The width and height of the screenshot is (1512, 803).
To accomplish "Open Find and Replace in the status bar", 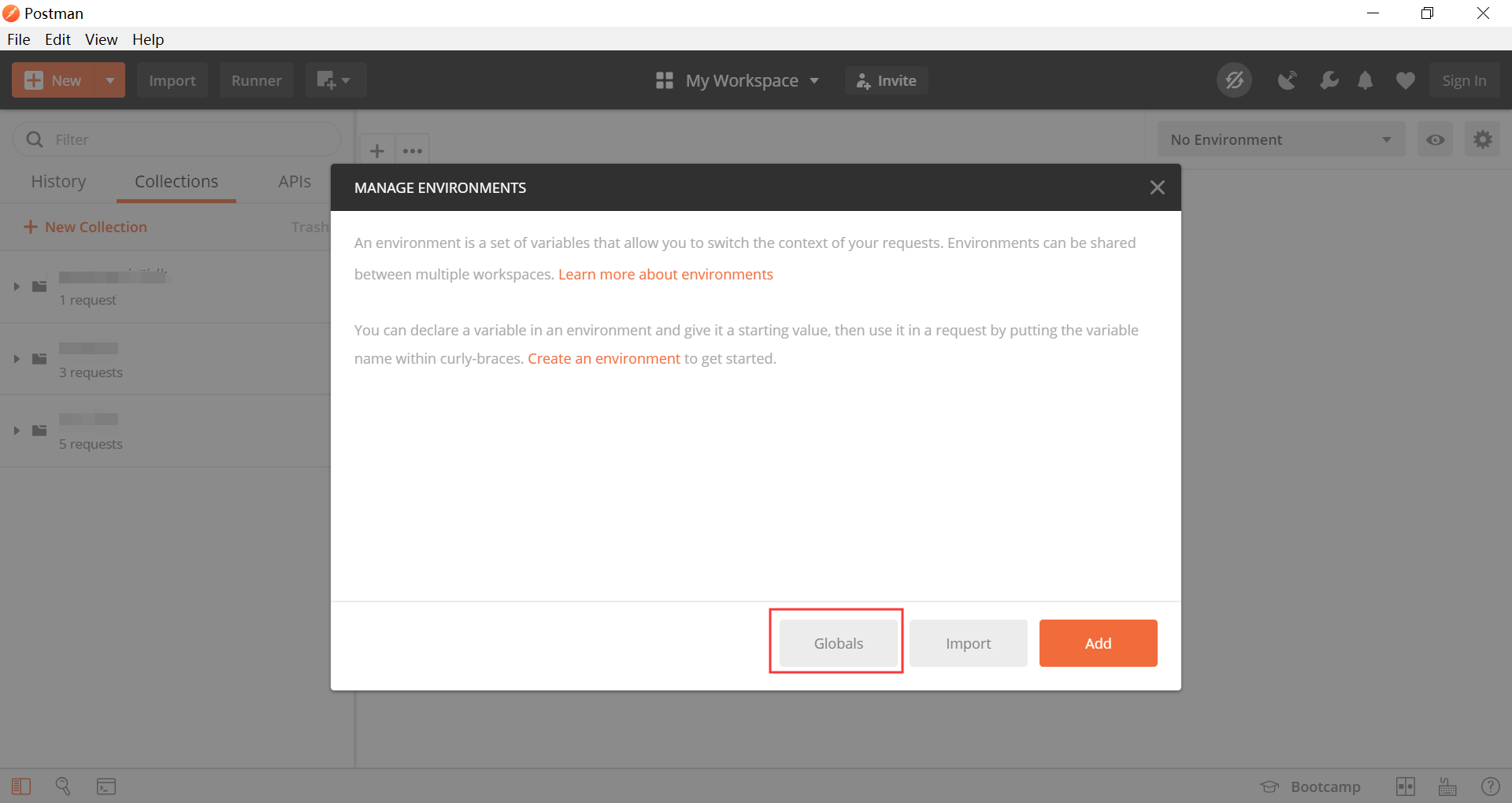I will click(x=63, y=786).
